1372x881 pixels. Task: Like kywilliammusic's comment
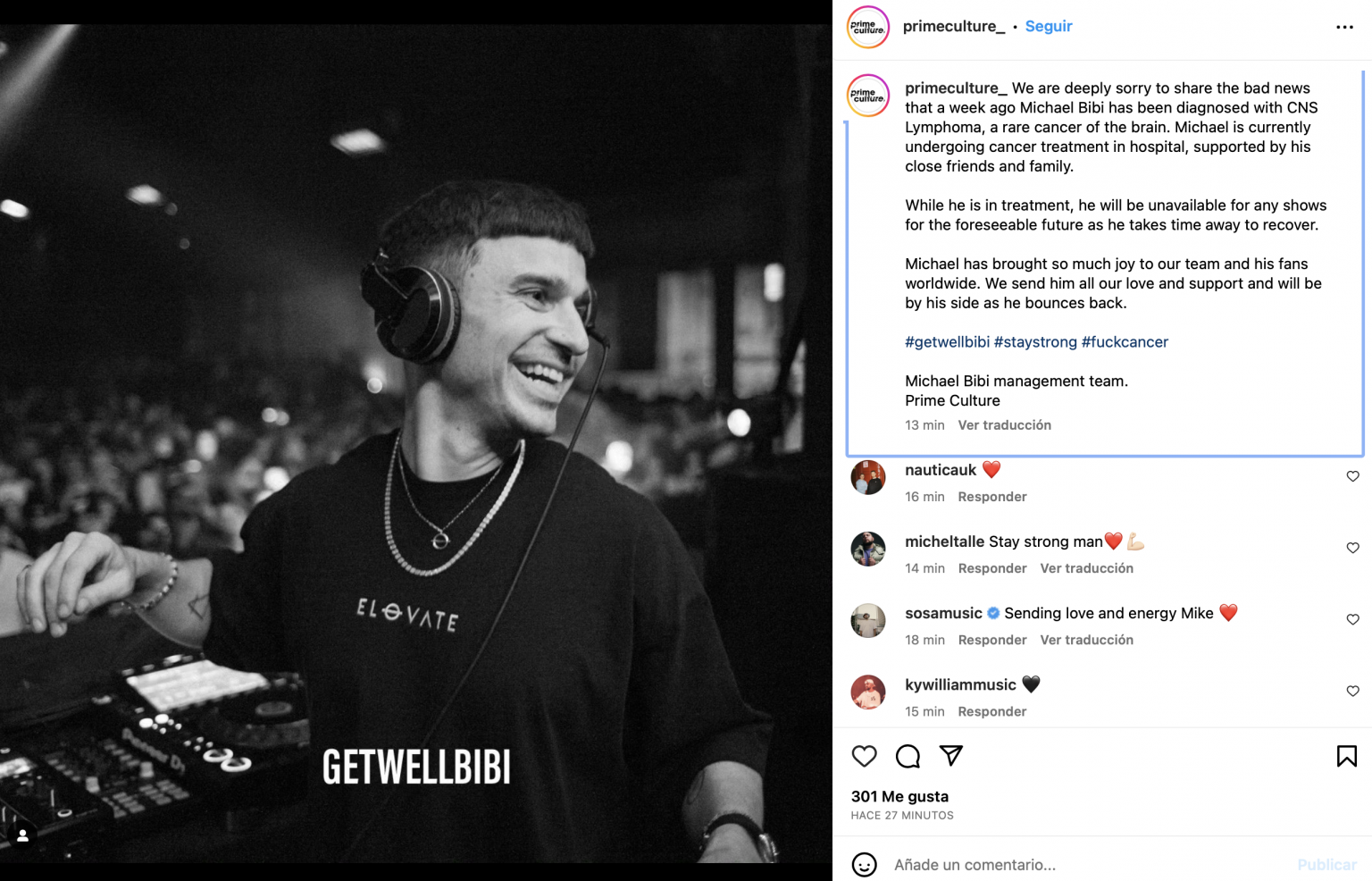click(1352, 691)
